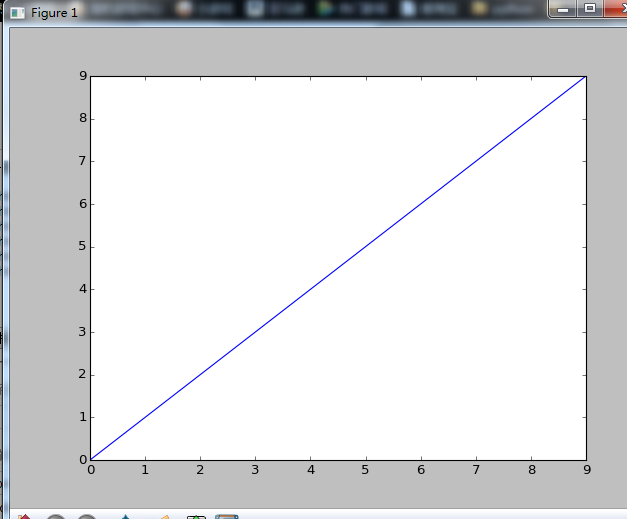Maximize the Figure 1 window
This screenshot has height=519, width=627.
[589, 9]
